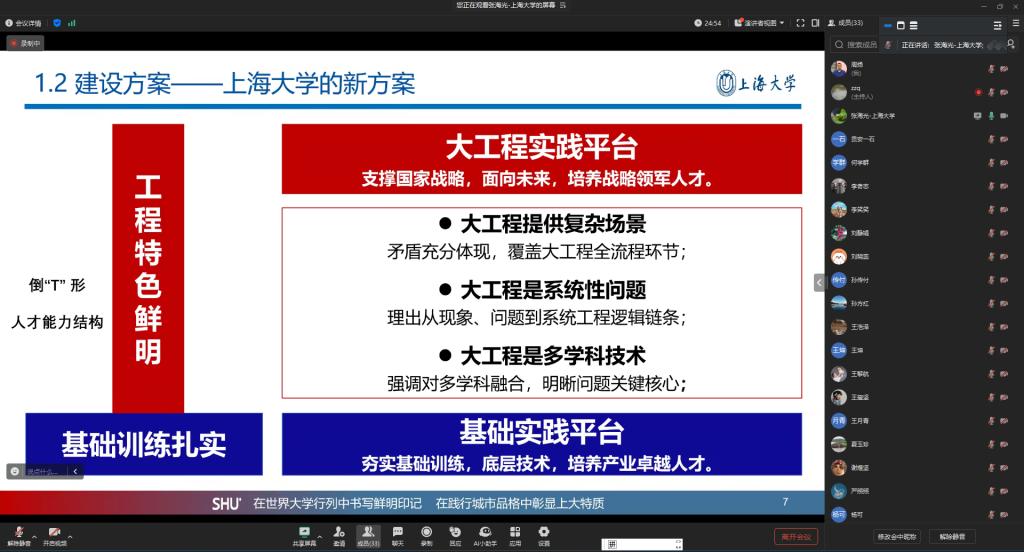
Task: Click muted mic icon for 王月青
Action: (x=991, y=421)
